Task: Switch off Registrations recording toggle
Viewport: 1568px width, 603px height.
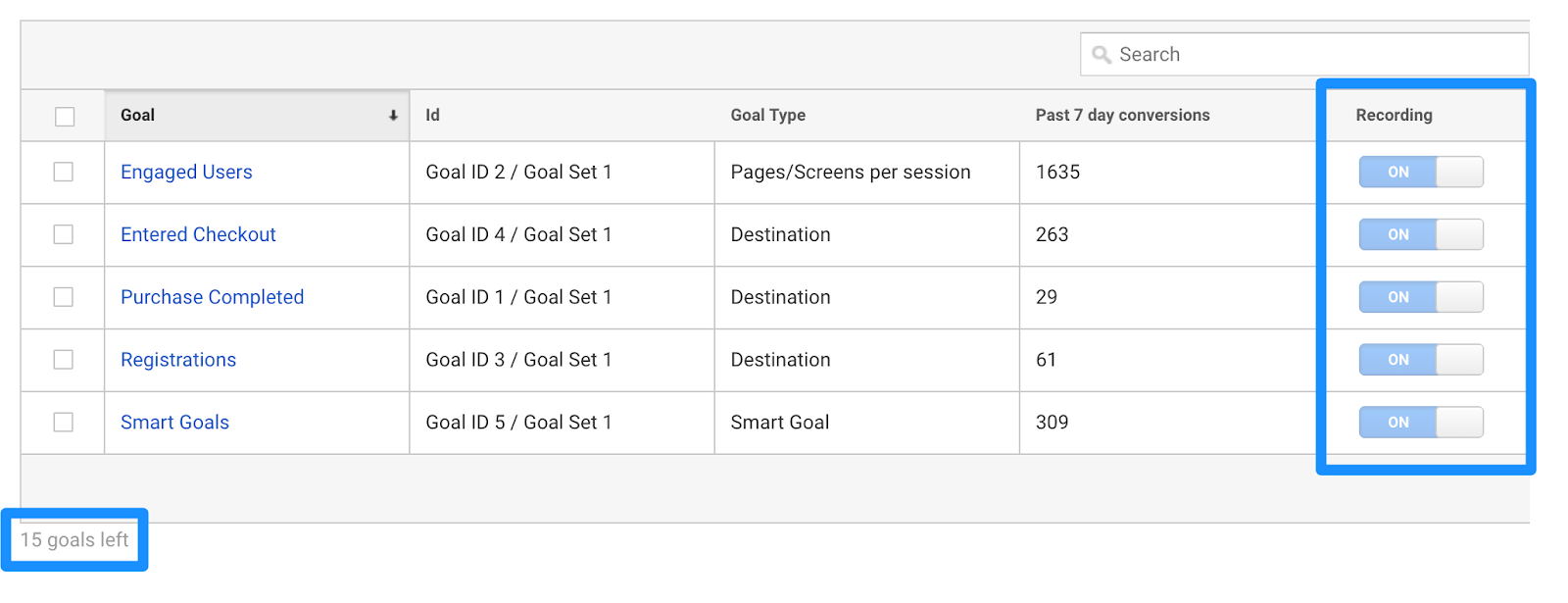Action: (x=1420, y=360)
